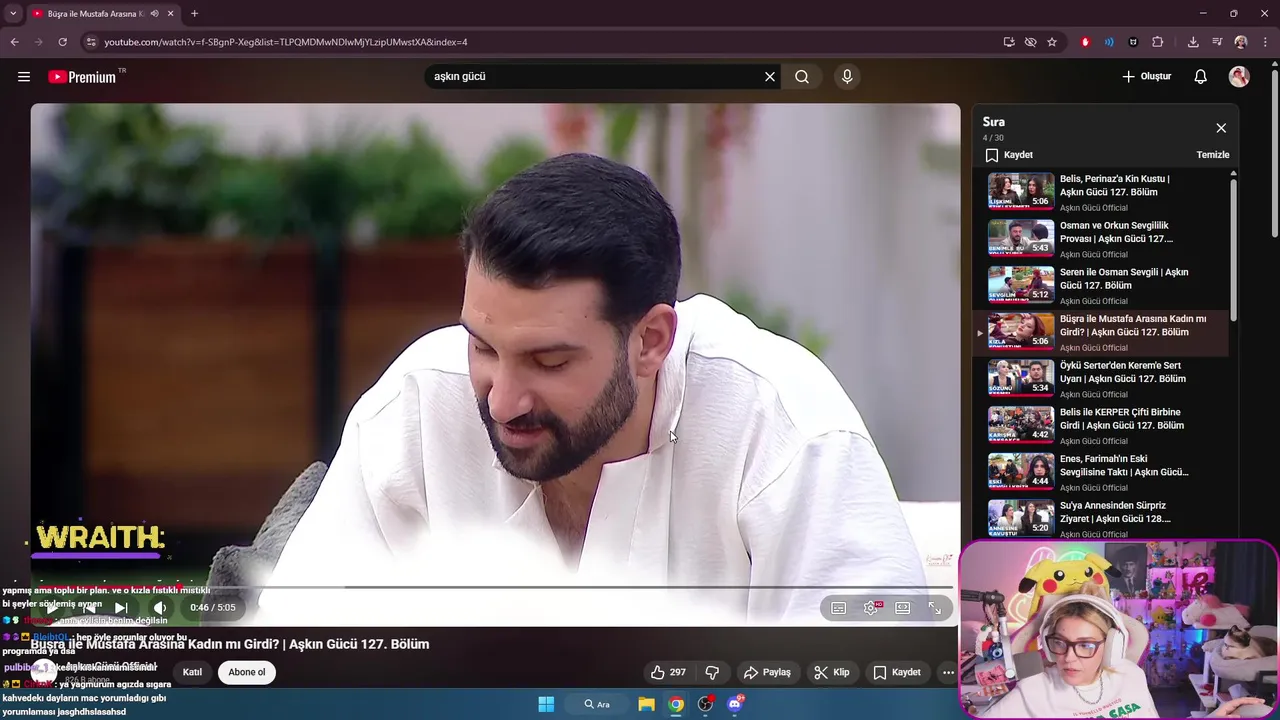Clear the search box with X icon
The image size is (1280, 720).
tap(770, 77)
